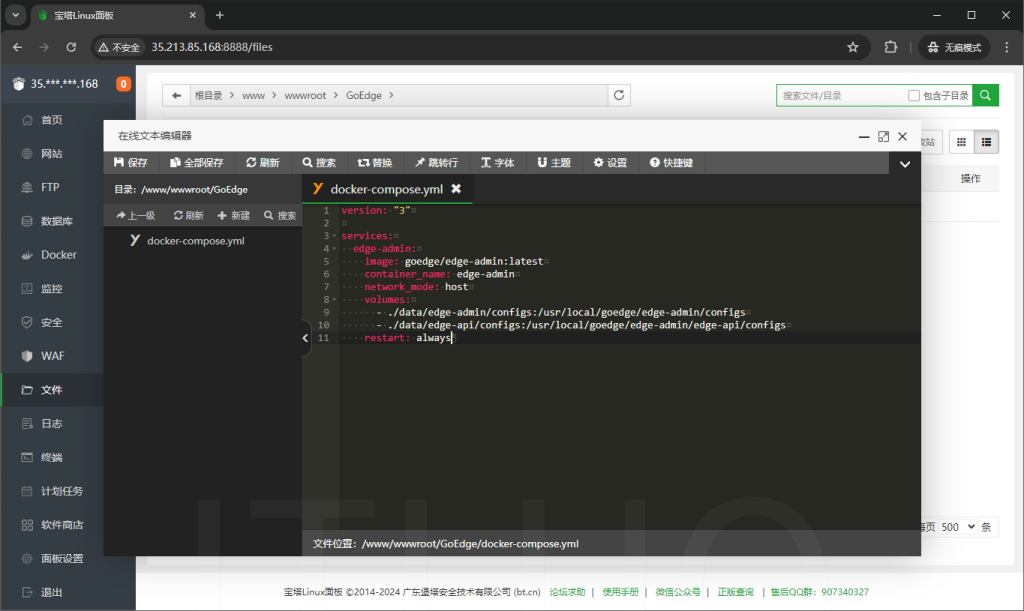Refresh the file tree using 刷新
Image resolution: width=1024 pixels, height=611 pixels.
(x=189, y=215)
